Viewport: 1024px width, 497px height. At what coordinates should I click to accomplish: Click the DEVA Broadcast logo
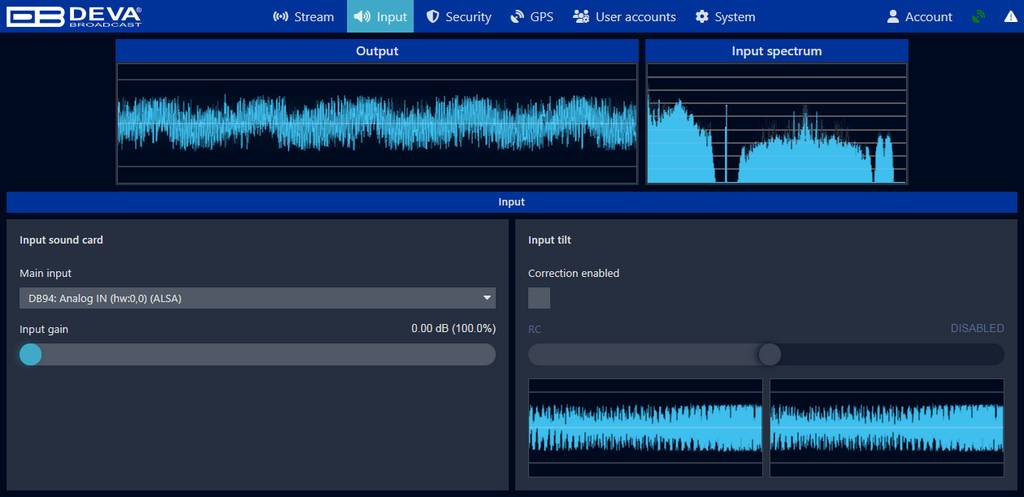[74, 17]
